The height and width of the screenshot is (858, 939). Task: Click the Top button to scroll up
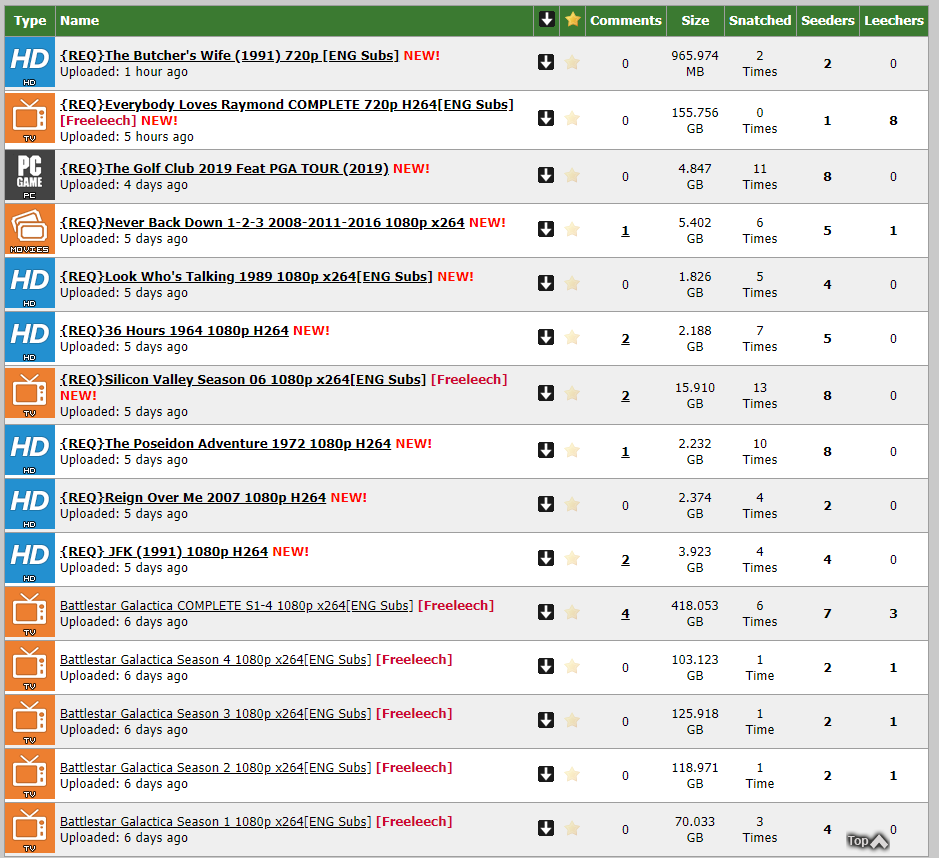pos(866,841)
